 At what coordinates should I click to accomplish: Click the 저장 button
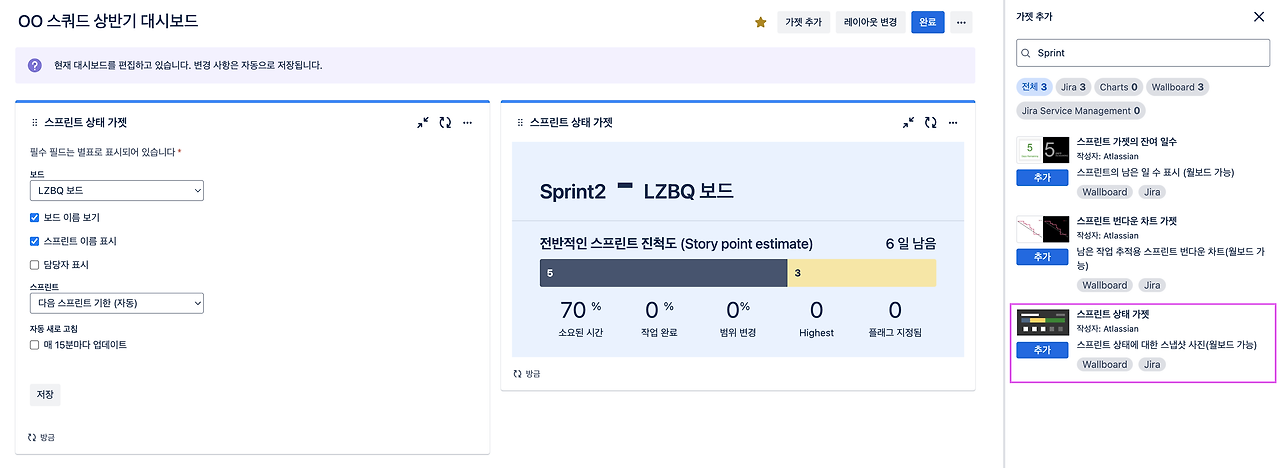point(45,394)
